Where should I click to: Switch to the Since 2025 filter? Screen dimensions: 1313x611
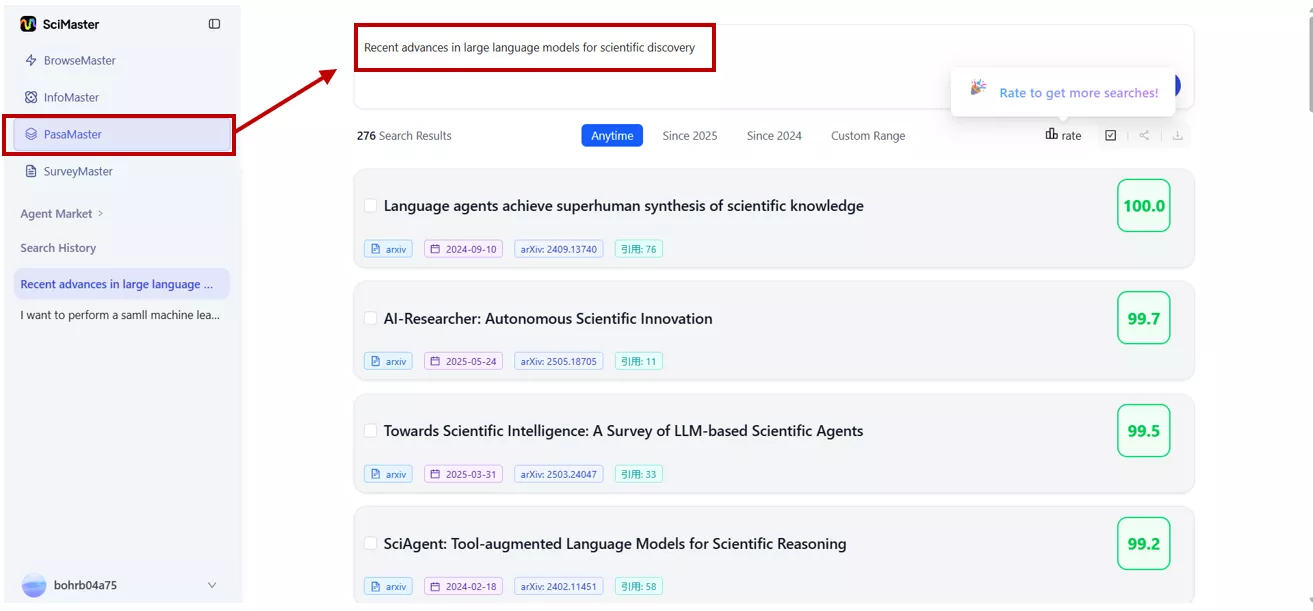[689, 135]
